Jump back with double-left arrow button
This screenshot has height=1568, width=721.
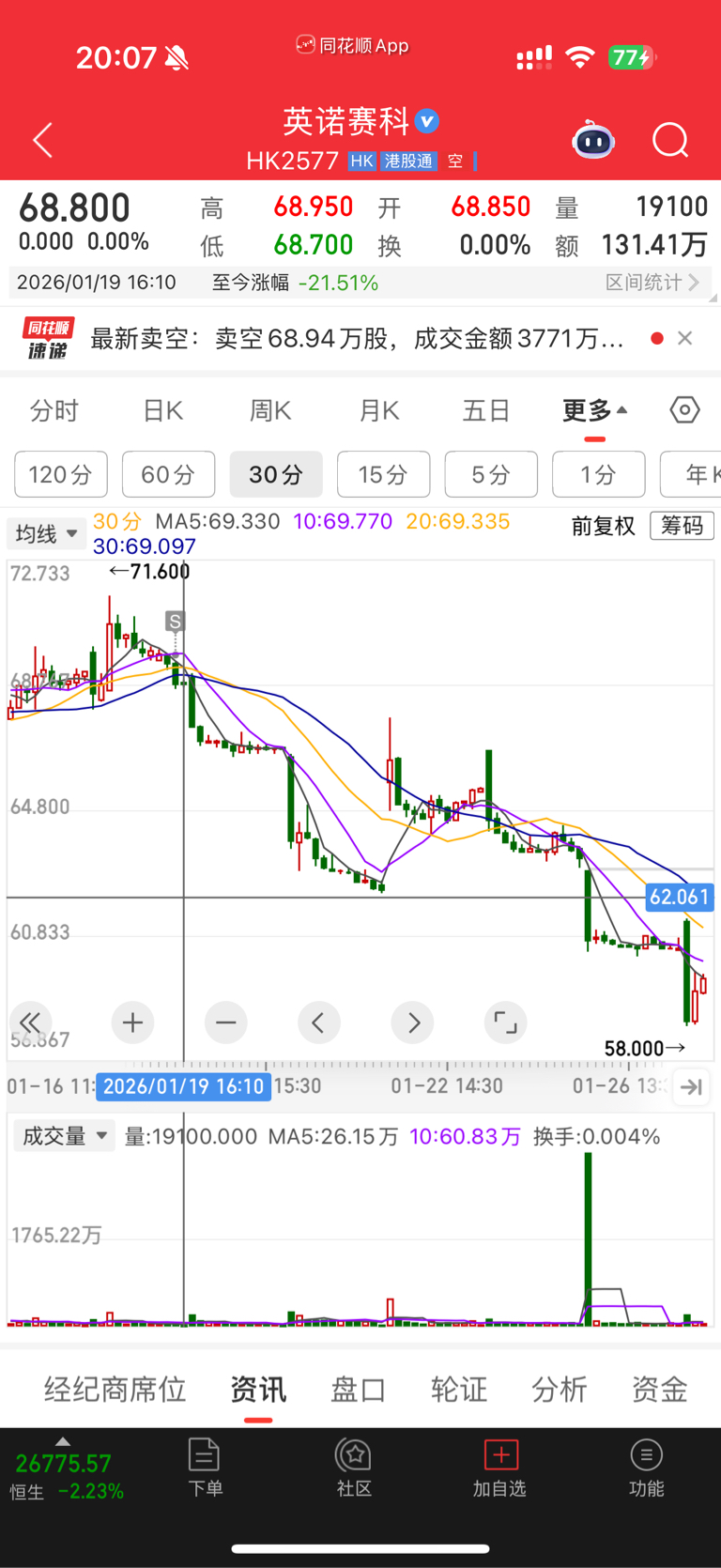click(x=30, y=1022)
